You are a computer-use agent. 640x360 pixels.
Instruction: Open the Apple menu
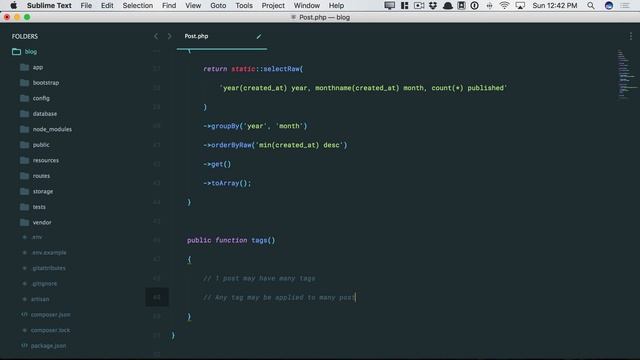[x=13, y=5]
